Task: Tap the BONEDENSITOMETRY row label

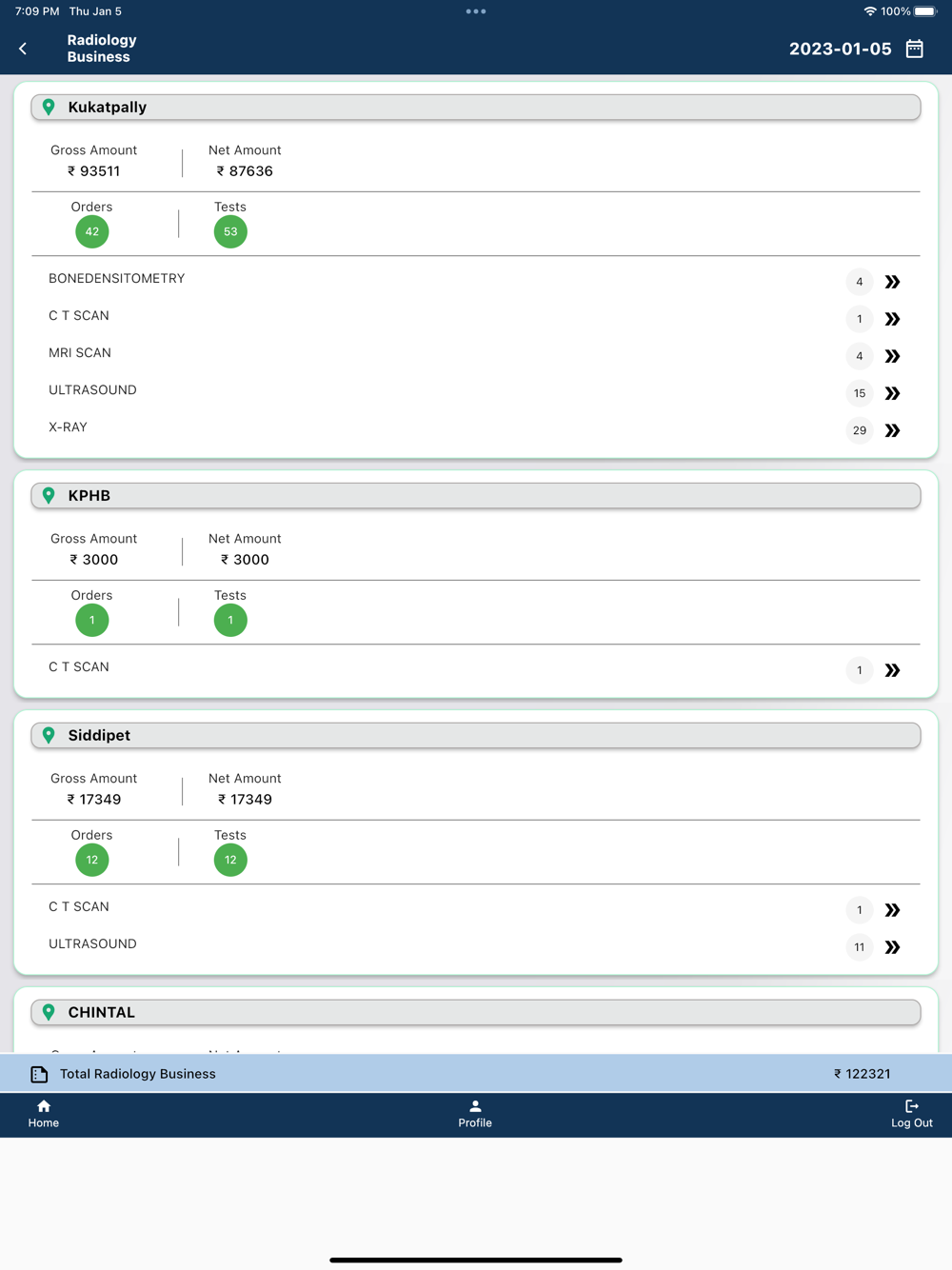Action: click(117, 279)
